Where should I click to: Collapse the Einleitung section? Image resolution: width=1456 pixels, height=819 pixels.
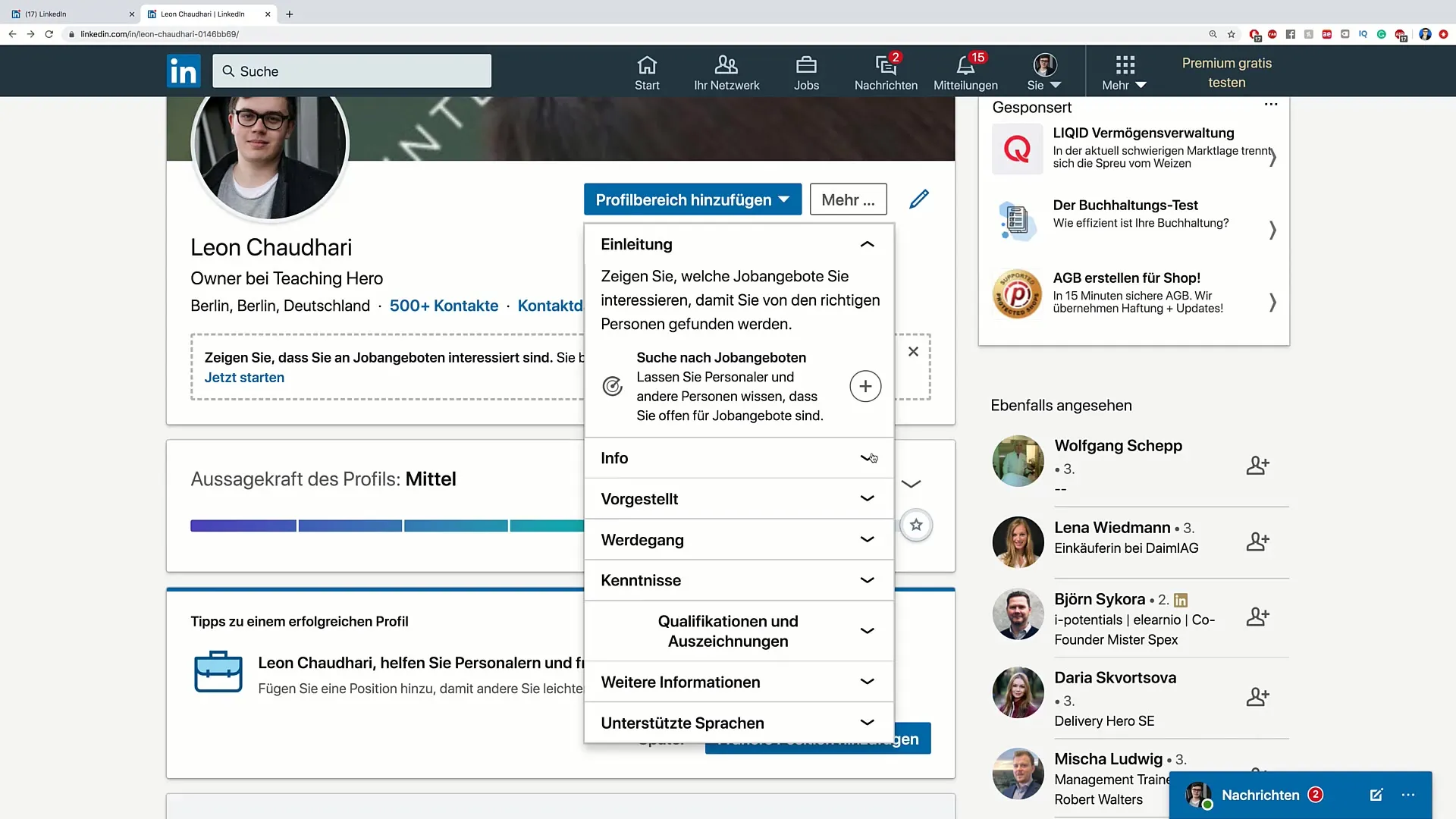(x=868, y=244)
